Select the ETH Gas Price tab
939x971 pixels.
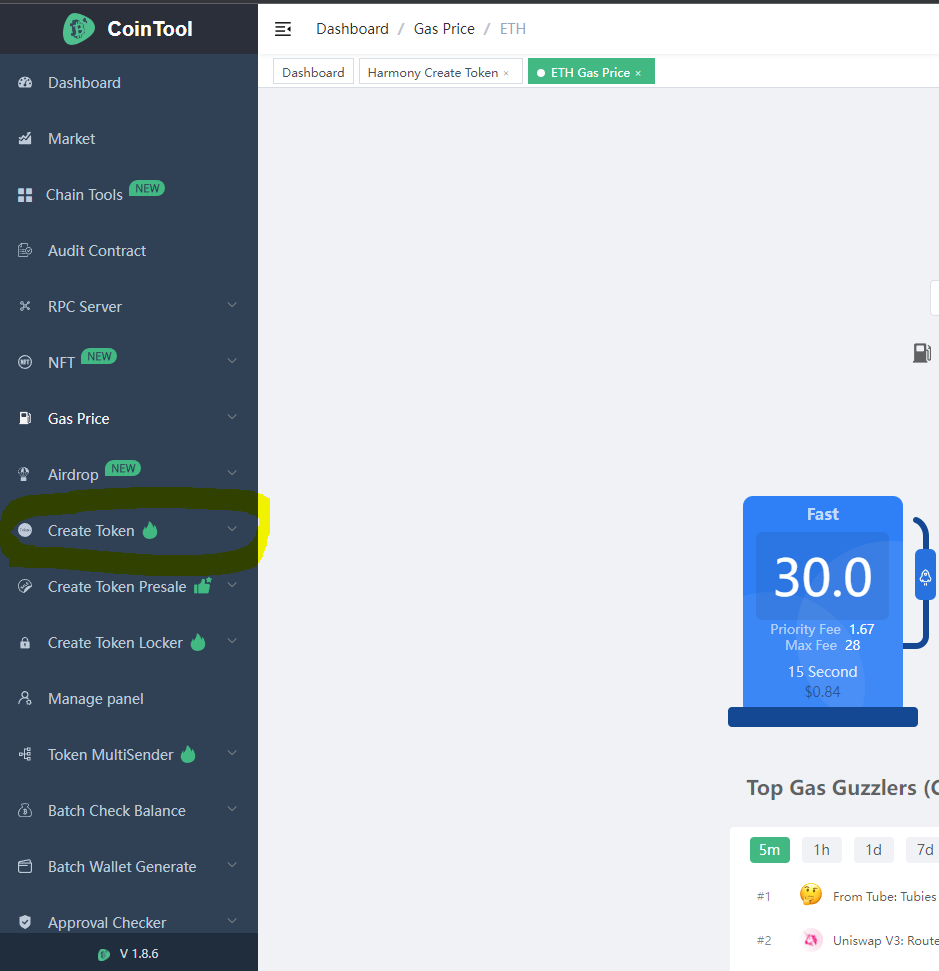pos(590,72)
